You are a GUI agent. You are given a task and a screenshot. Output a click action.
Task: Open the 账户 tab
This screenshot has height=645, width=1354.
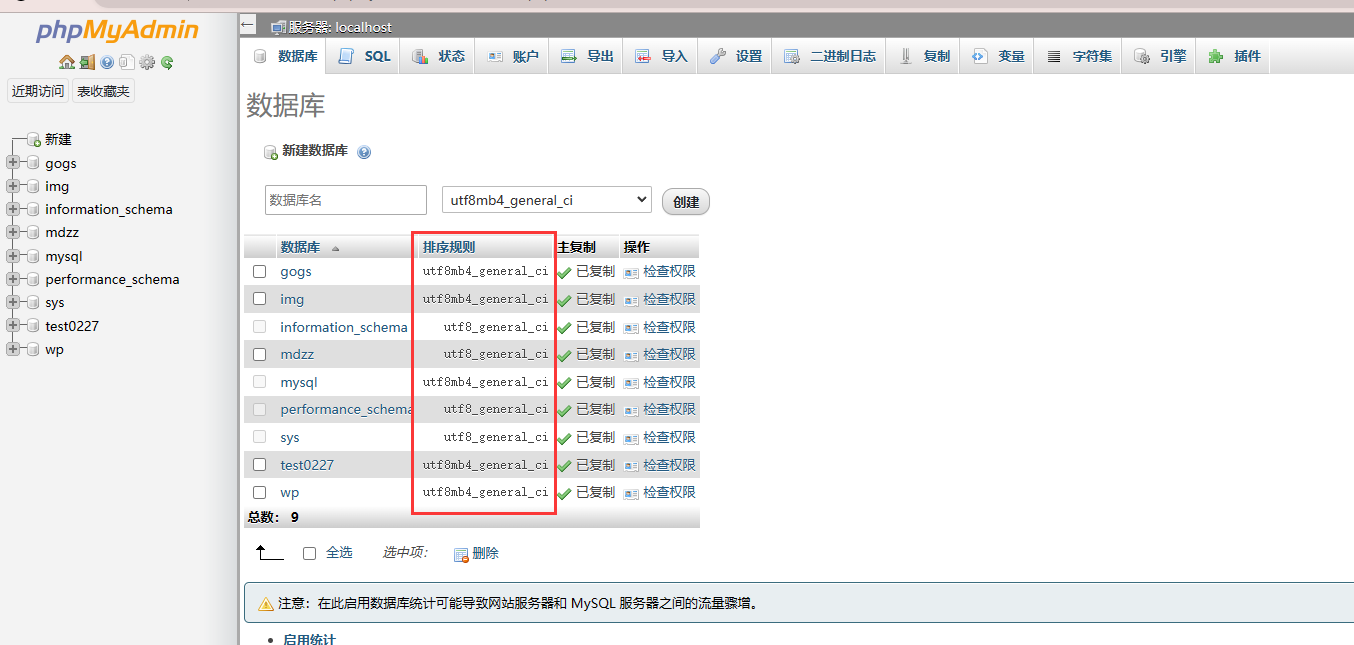point(512,56)
